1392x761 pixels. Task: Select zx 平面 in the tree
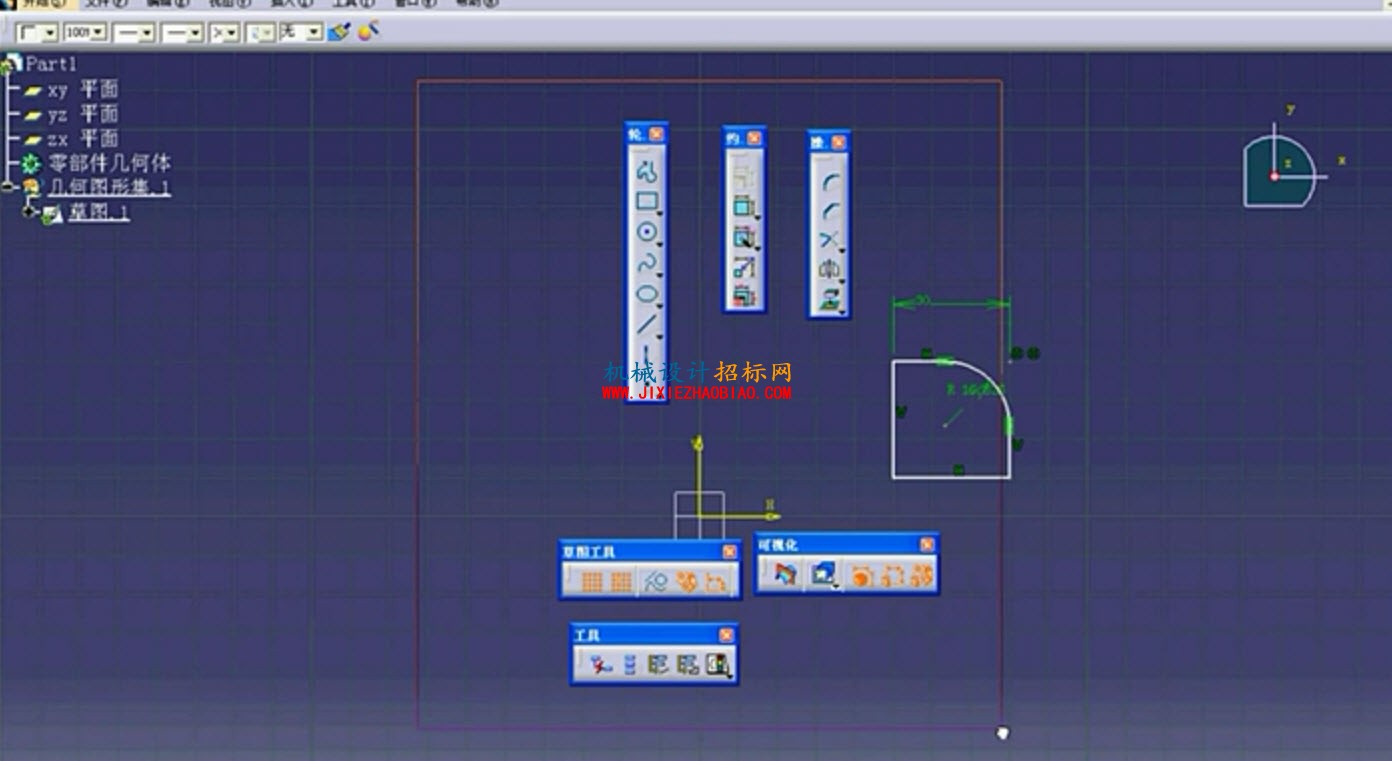82,138
